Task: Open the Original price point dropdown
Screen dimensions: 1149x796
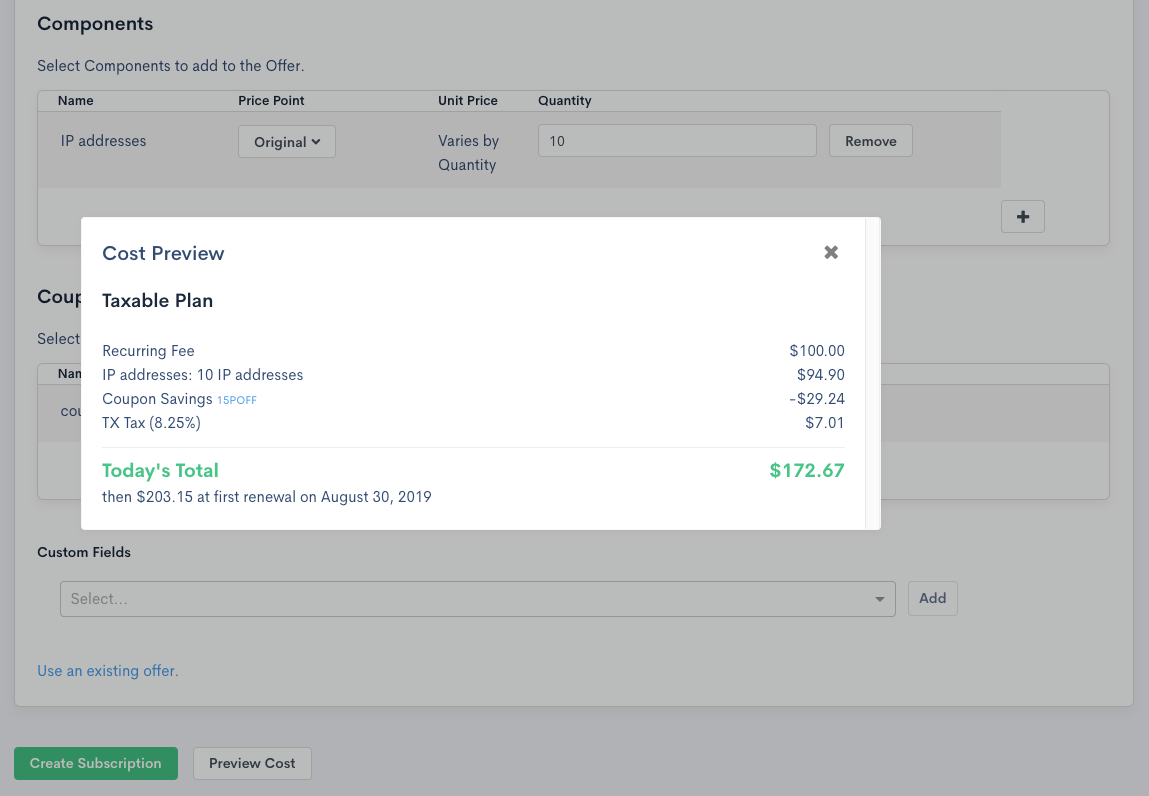Action: [x=287, y=141]
